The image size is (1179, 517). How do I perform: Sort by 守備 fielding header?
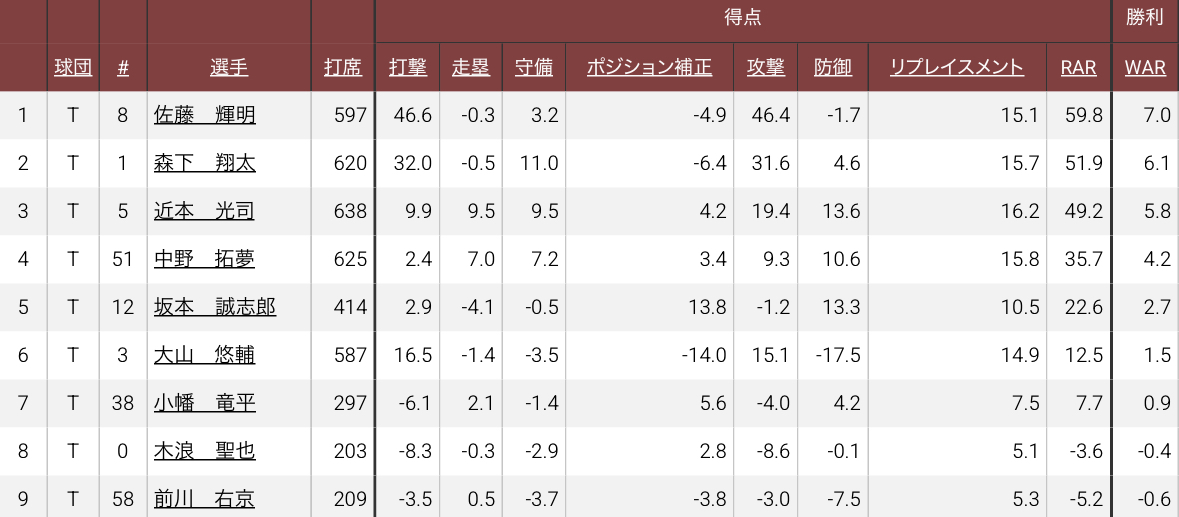(x=534, y=67)
